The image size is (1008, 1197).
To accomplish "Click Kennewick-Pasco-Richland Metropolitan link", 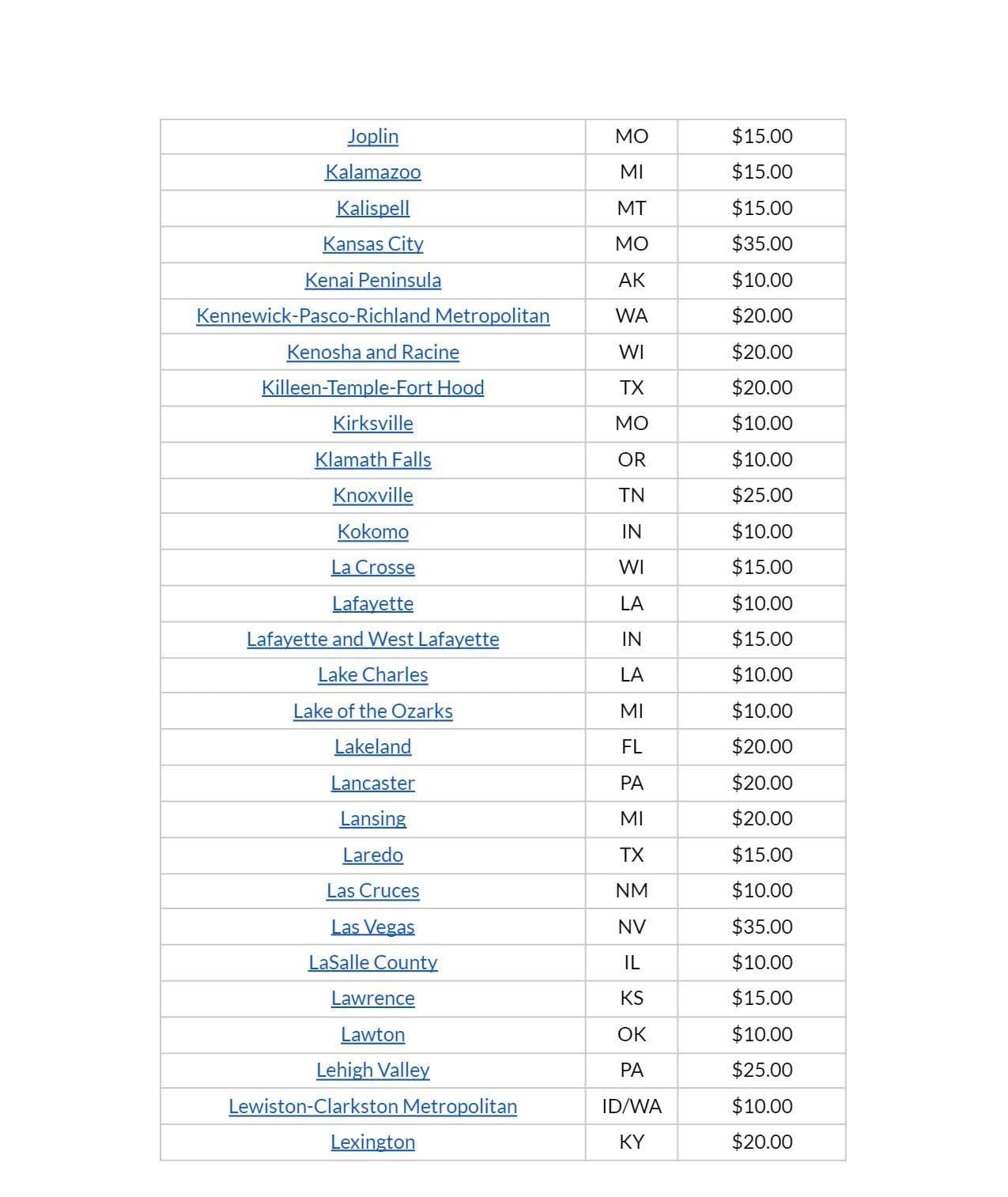I will [x=372, y=315].
